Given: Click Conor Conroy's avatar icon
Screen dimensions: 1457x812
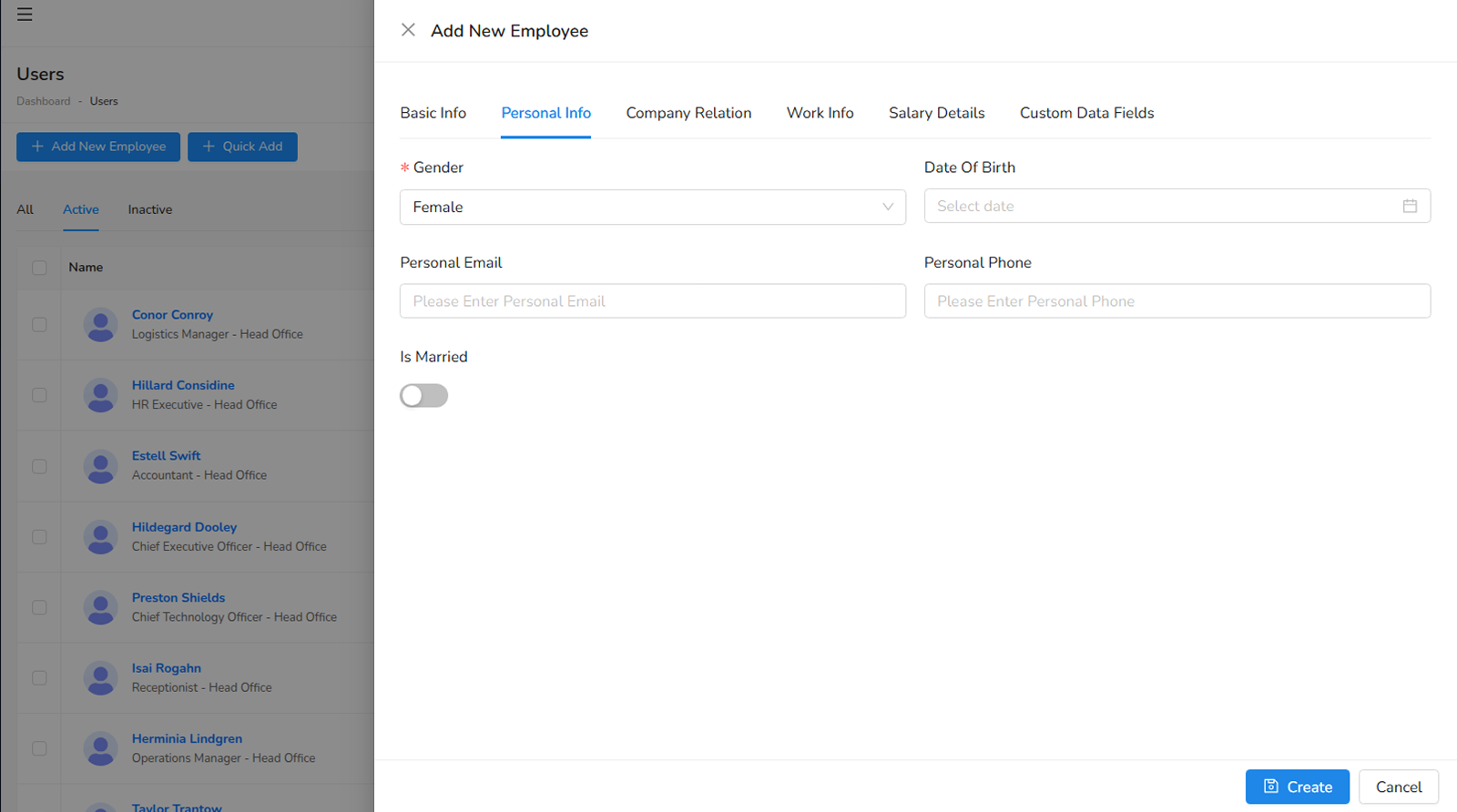Looking at the screenshot, I should 100,324.
